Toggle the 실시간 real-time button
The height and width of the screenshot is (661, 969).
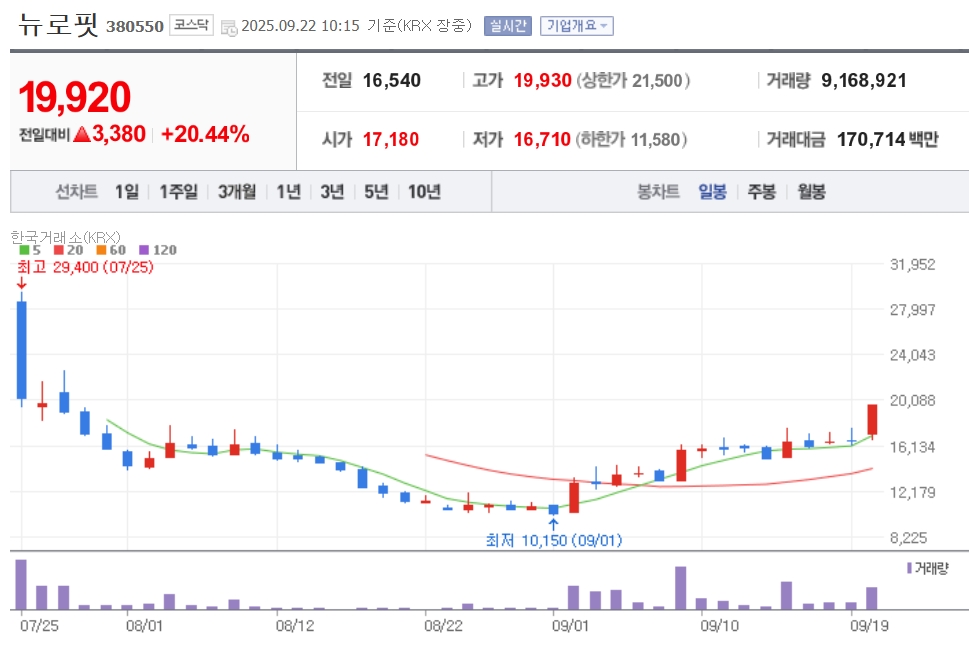508,26
